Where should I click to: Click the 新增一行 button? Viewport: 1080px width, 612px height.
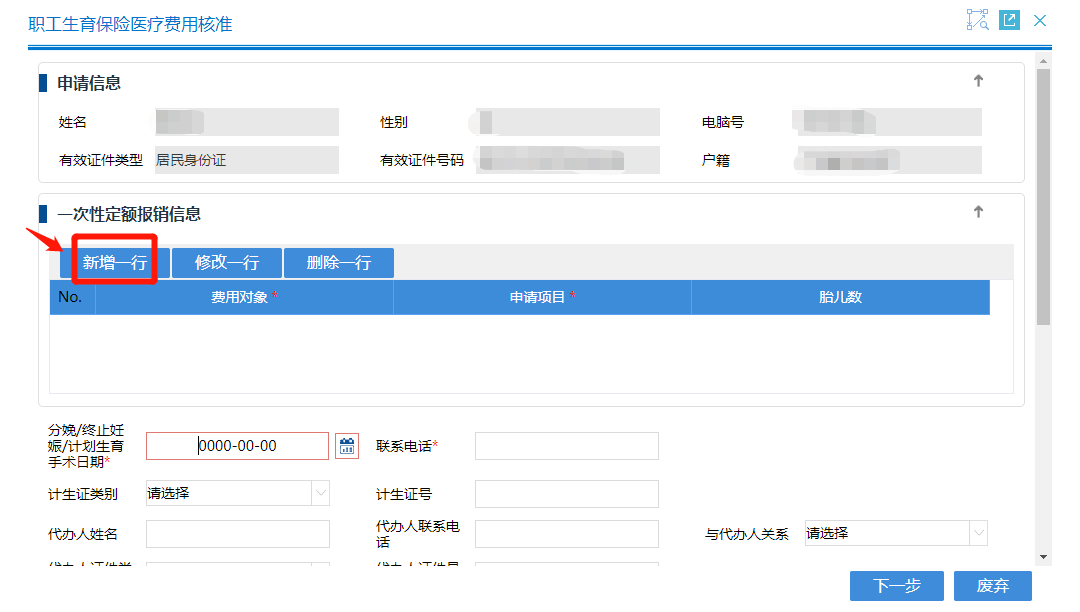(115, 263)
